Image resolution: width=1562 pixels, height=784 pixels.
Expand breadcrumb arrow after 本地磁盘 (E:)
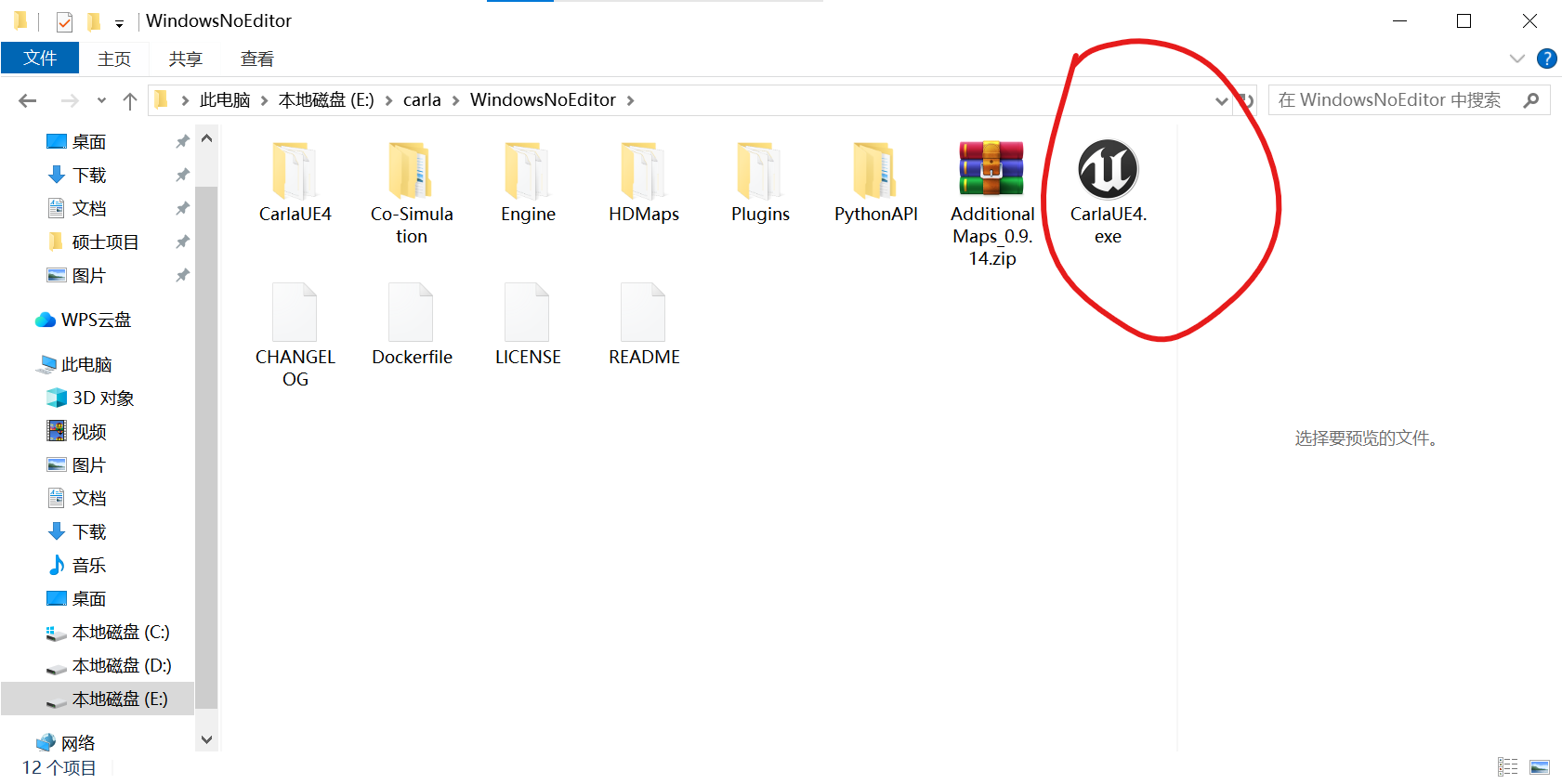click(x=388, y=100)
